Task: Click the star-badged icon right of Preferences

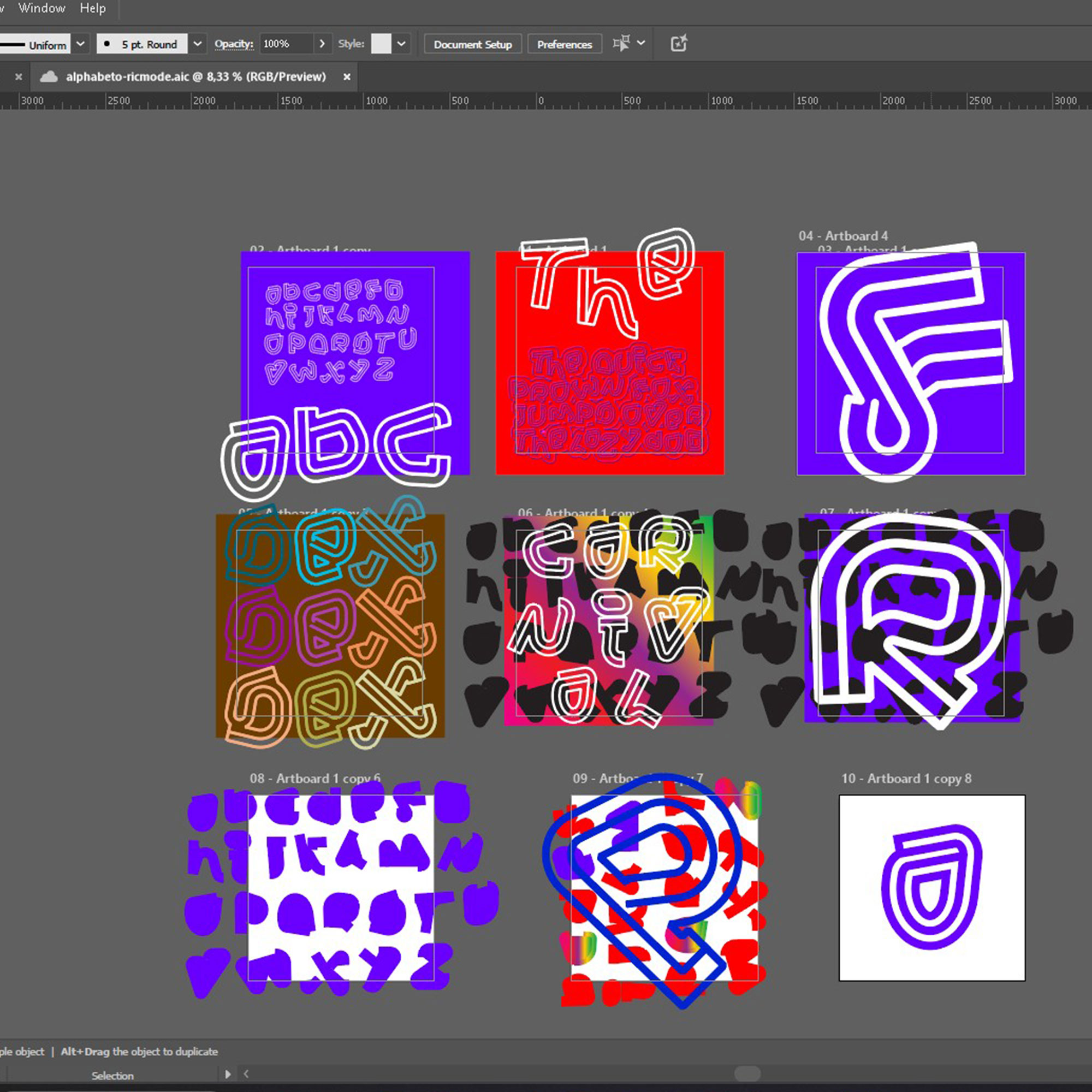Action: click(x=678, y=44)
